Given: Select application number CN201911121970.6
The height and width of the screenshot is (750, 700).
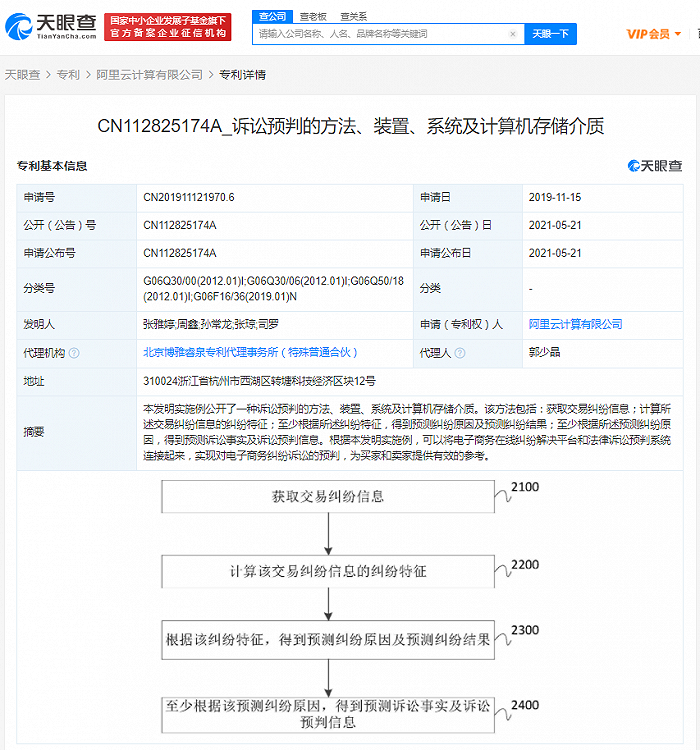Looking at the screenshot, I should coord(189,198).
